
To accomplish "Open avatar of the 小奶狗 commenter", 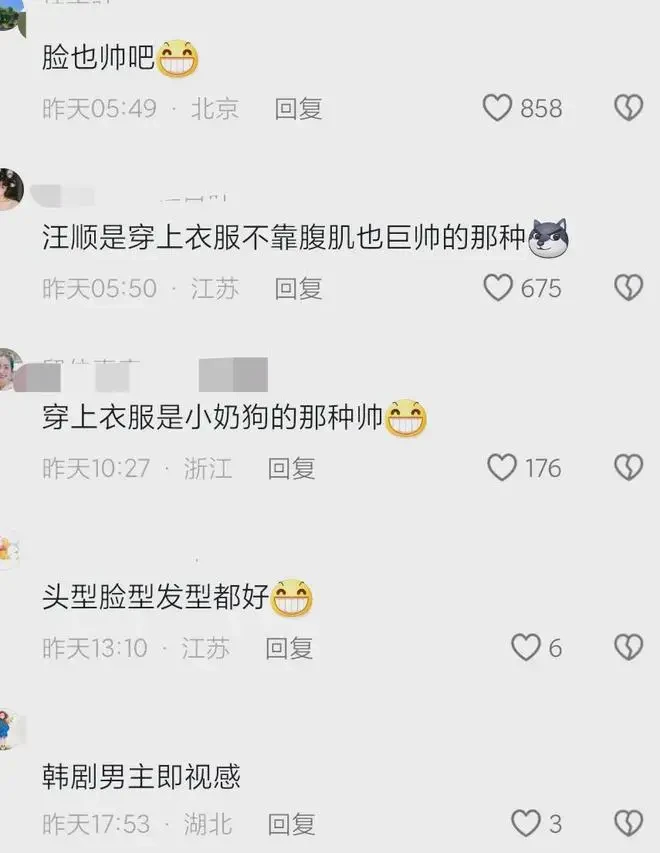I will coord(11,369).
